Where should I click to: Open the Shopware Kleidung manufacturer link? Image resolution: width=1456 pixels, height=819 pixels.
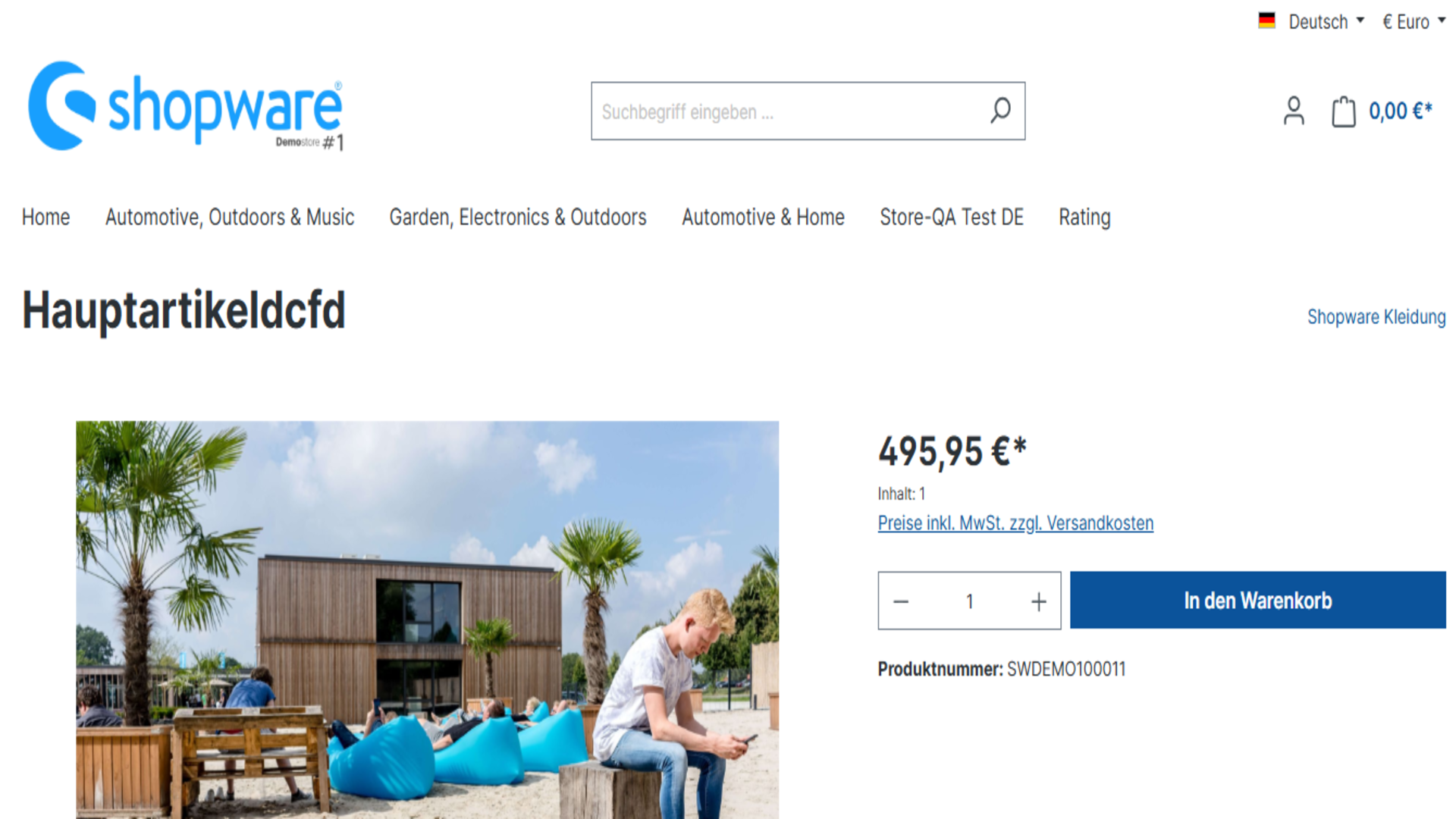pyautogui.click(x=1376, y=317)
